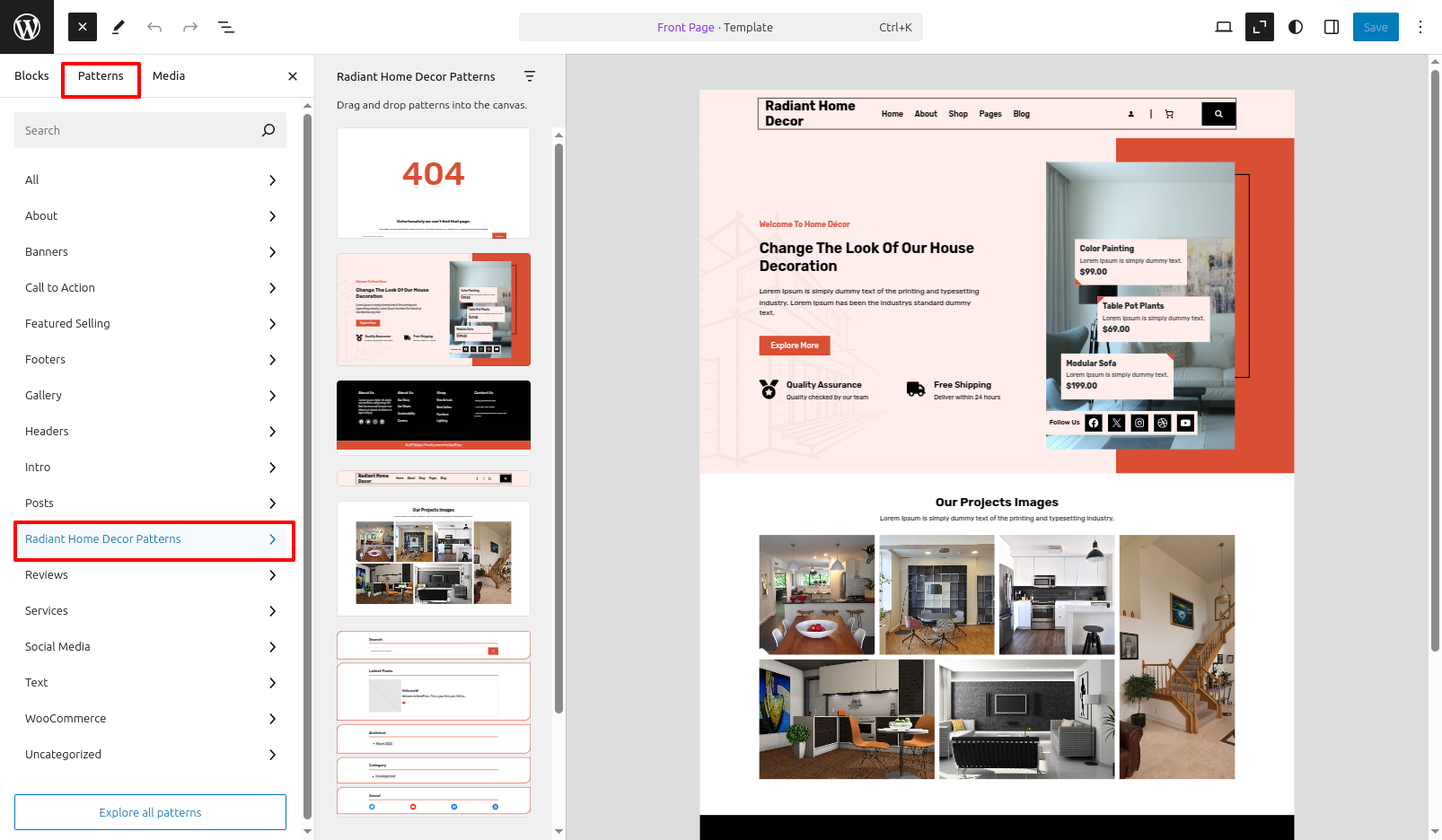Screen dimensions: 1442x840
Task: Toggle Zoom Out mode
Action: 1259,27
